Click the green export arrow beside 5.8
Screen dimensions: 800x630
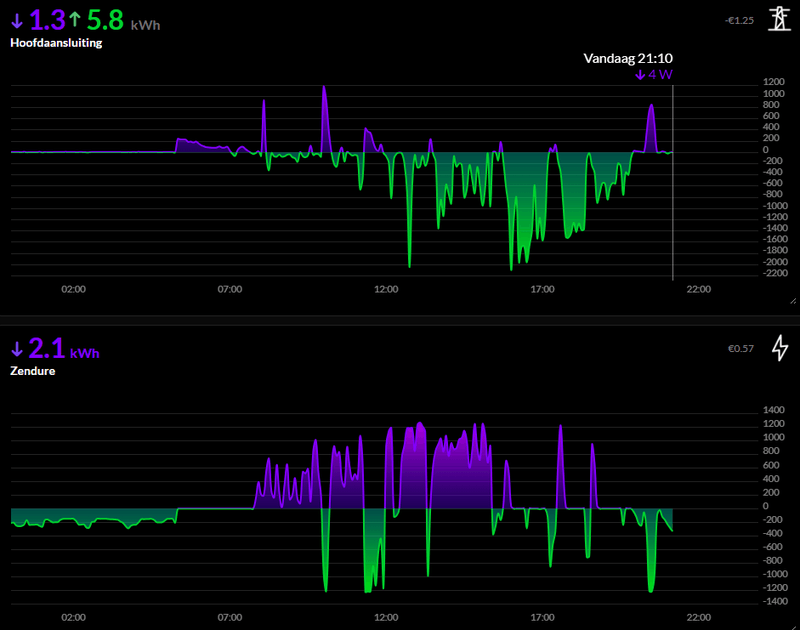75,19
